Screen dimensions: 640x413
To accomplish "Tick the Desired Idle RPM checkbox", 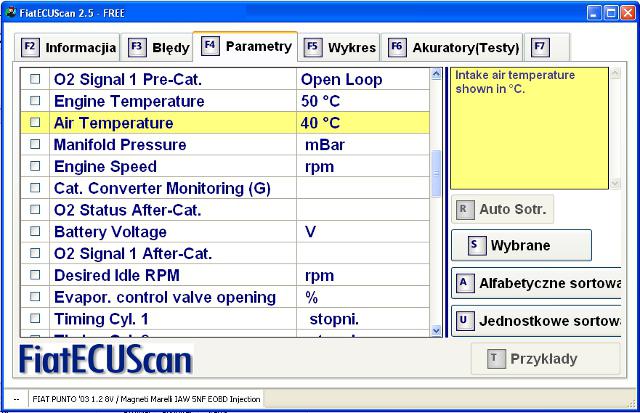I will pyautogui.click(x=35, y=275).
